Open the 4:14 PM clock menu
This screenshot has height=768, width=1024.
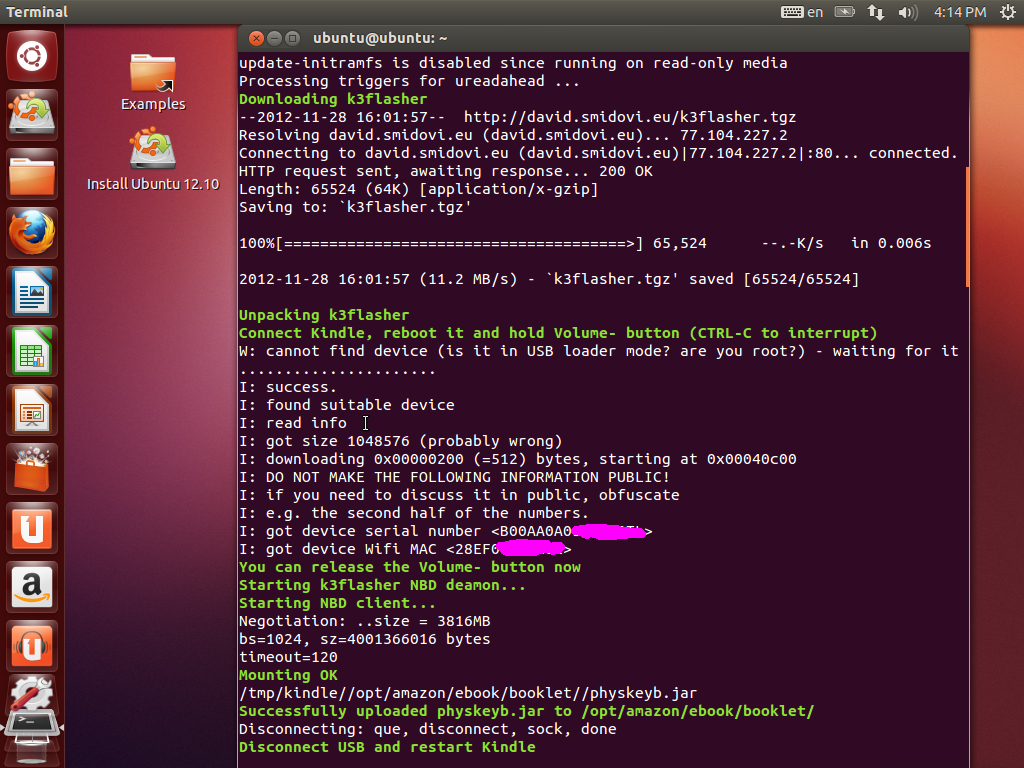click(x=960, y=12)
